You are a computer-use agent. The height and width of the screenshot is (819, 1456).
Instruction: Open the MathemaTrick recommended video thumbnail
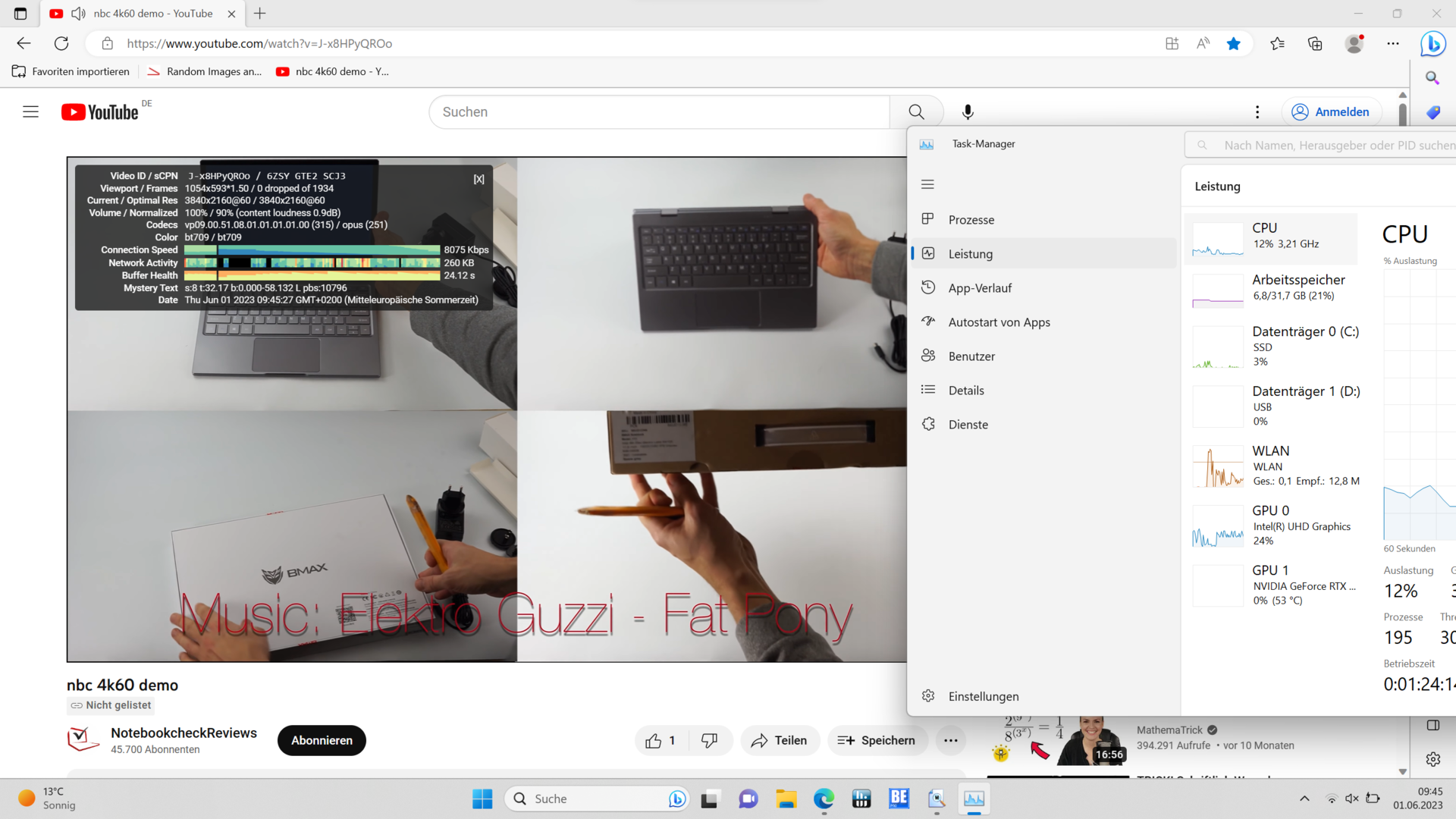[x=1057, y=740]
